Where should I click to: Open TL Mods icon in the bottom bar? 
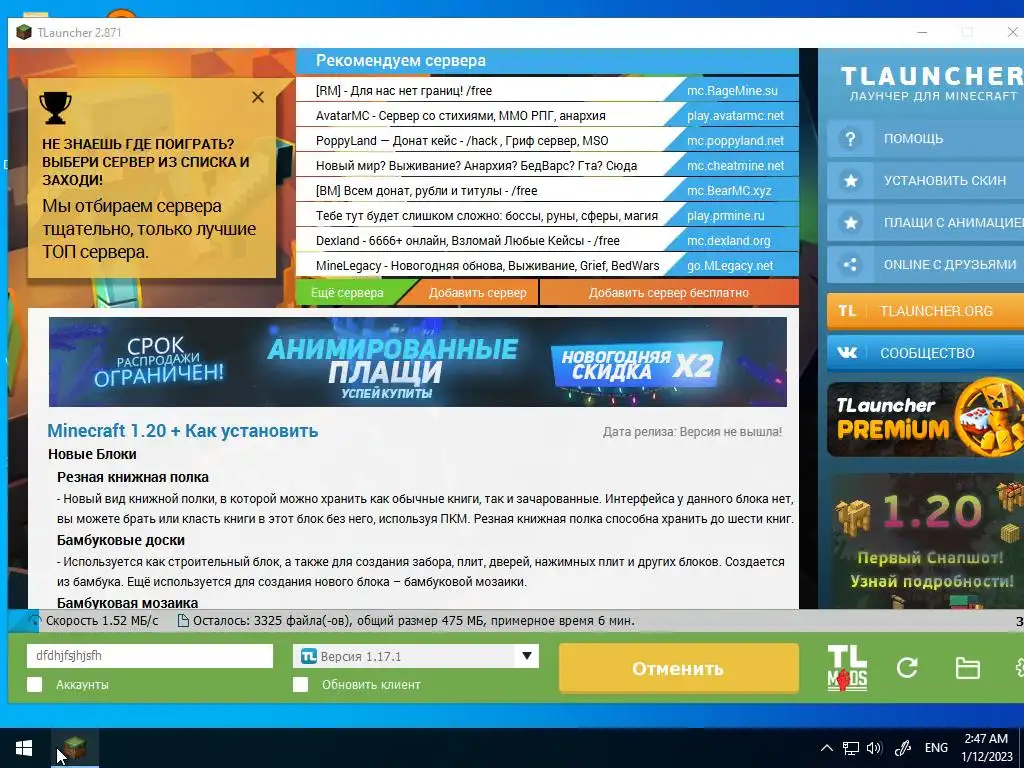tap(847, 667)
